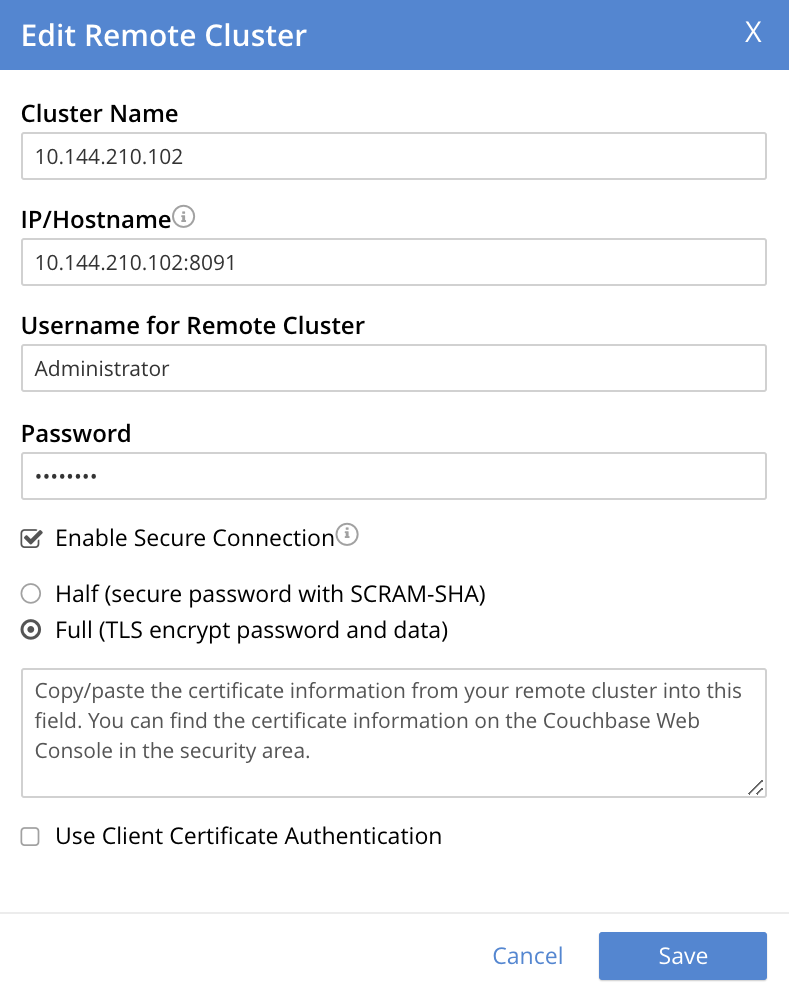Disable the Enable Secure Connection checkbox
The height and width of the screenshot is (995, 789).
(x=30, y=538)
